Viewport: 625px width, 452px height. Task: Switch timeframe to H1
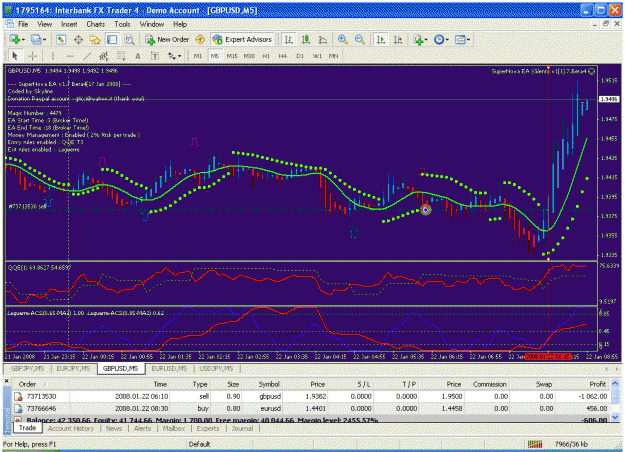[x=266, y=56]
